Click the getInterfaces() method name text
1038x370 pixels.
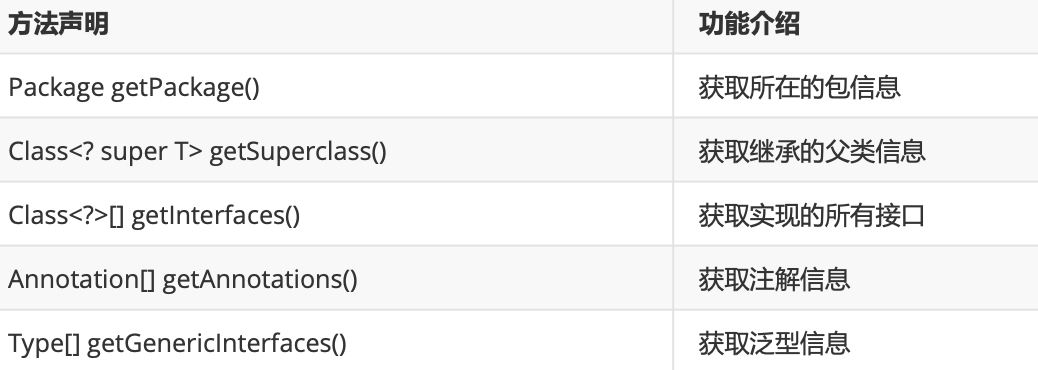(216, 215)
